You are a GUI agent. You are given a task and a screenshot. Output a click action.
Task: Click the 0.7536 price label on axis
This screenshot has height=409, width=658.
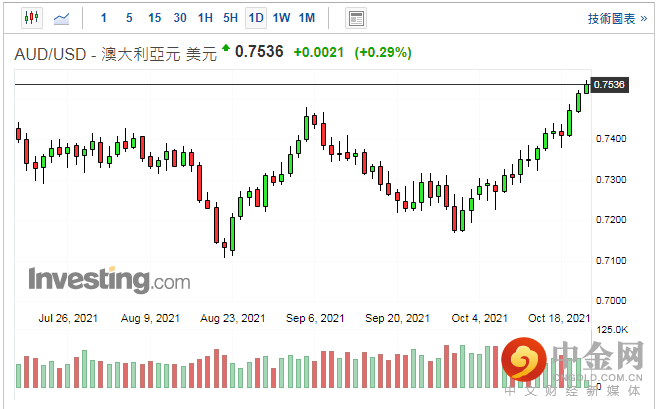click(x=609, y=85)
